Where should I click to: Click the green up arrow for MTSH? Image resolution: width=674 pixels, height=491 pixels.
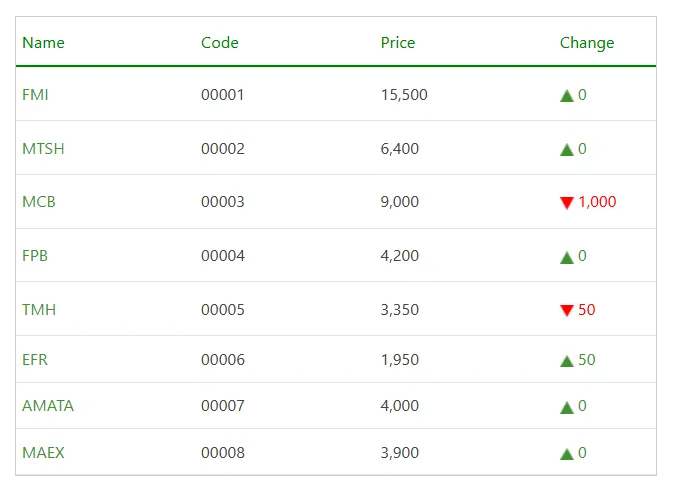click(567, 150)
